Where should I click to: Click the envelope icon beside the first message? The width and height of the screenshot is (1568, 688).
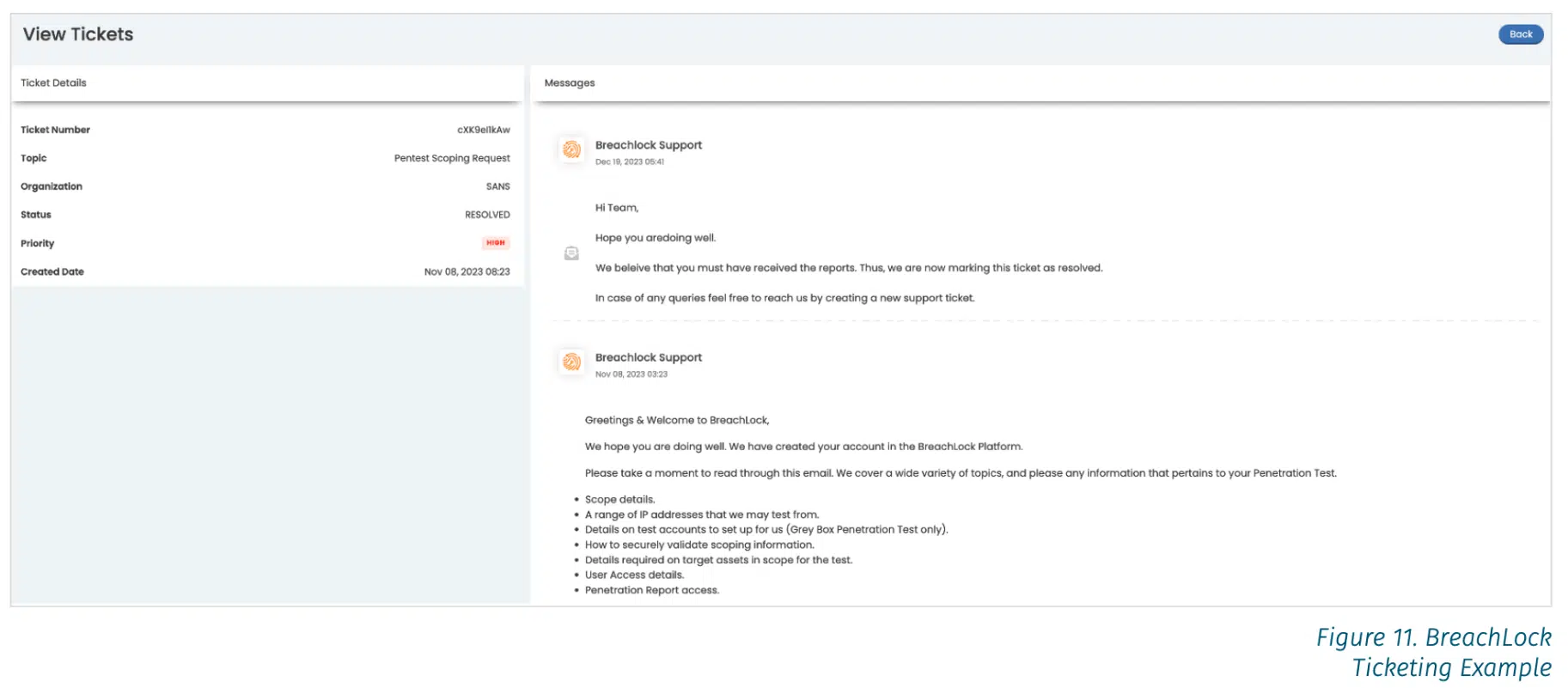tap(571, 253)
